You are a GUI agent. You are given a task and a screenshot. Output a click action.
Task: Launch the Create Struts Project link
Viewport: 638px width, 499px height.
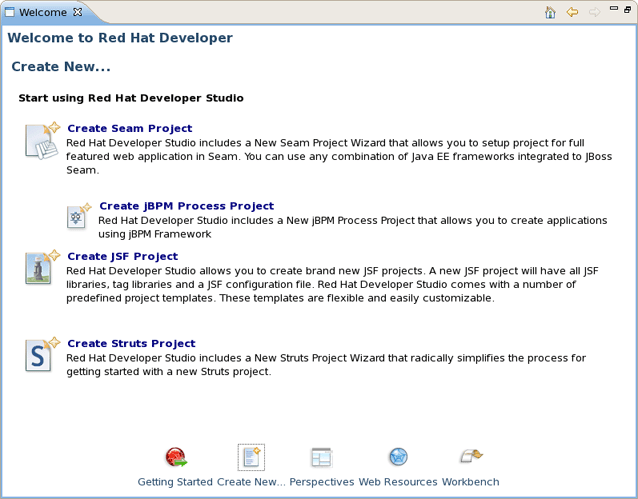pyautogui.click(x=131, y=343)
